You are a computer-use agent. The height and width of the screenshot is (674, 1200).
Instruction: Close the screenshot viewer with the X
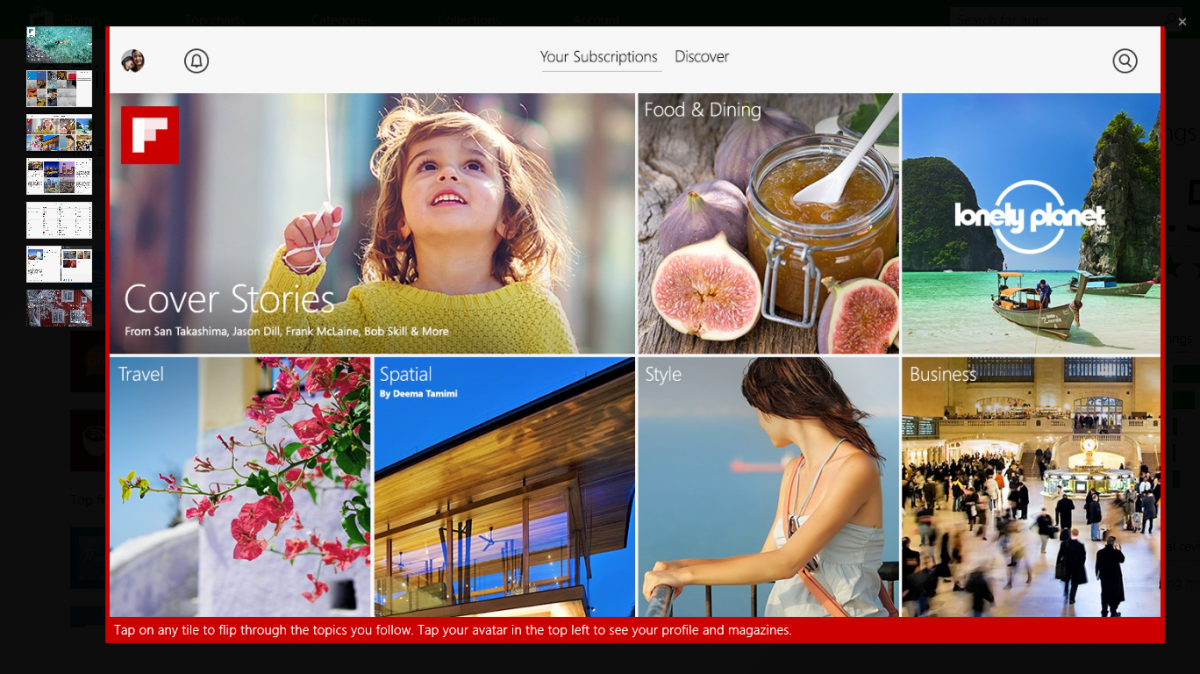(x=1182, y=21)
